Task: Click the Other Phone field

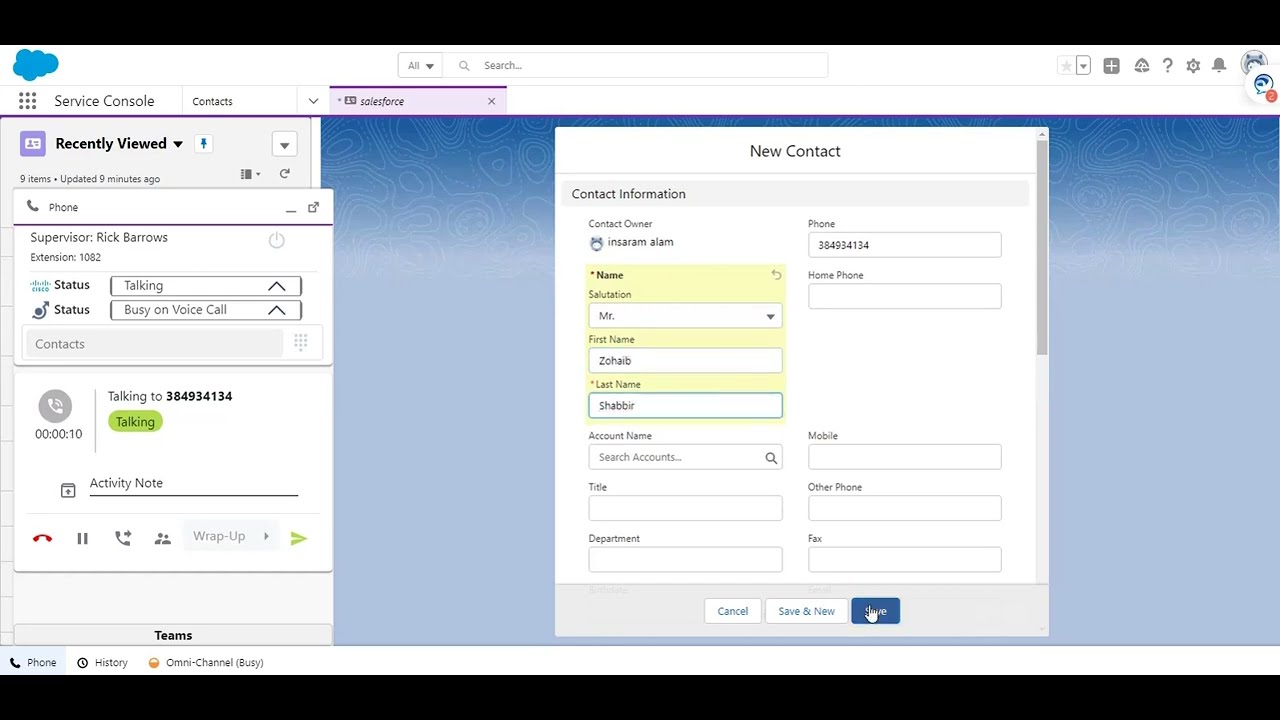Action: 904,508
